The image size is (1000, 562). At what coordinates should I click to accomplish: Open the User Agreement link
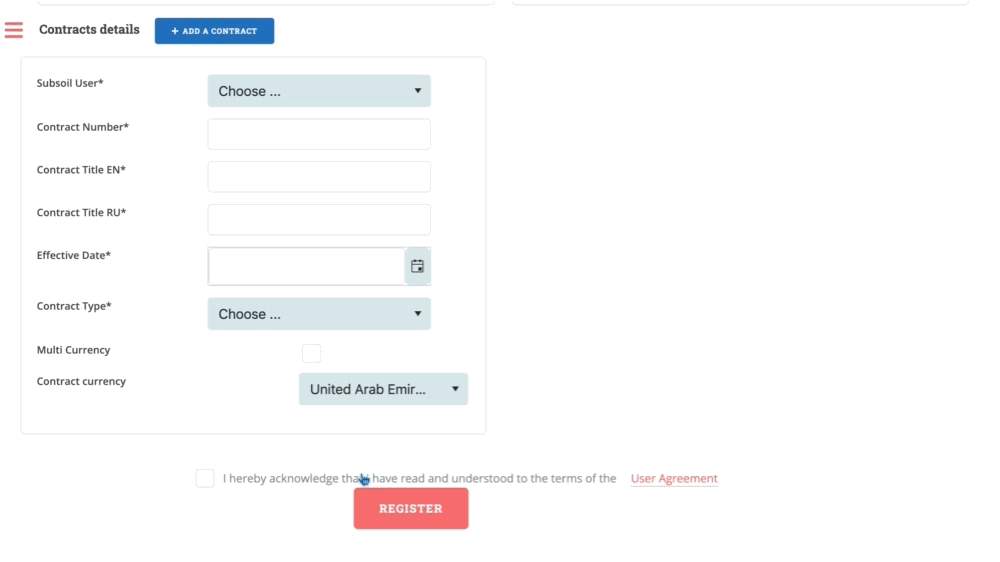click(674, 479)
